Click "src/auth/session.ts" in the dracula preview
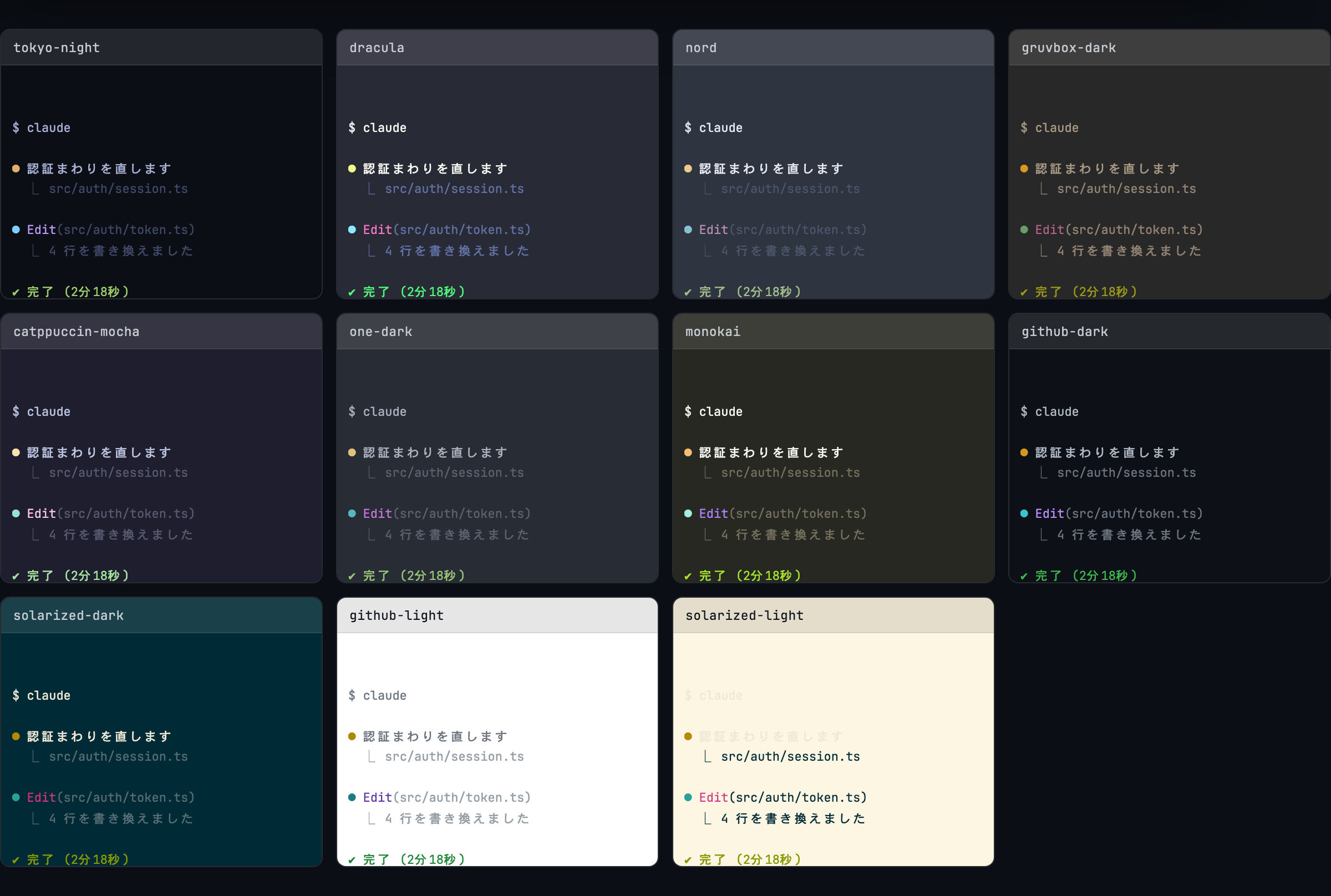 (454, 189)
